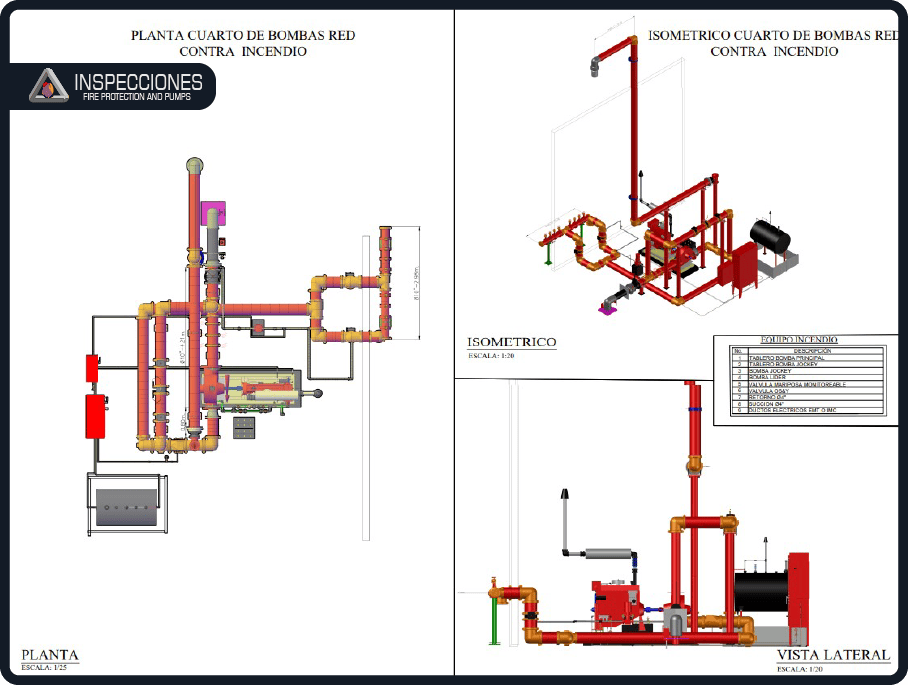Click the VISTA LATERAL view label
Viewport: 908px width, 685px height.
[832, 655]
